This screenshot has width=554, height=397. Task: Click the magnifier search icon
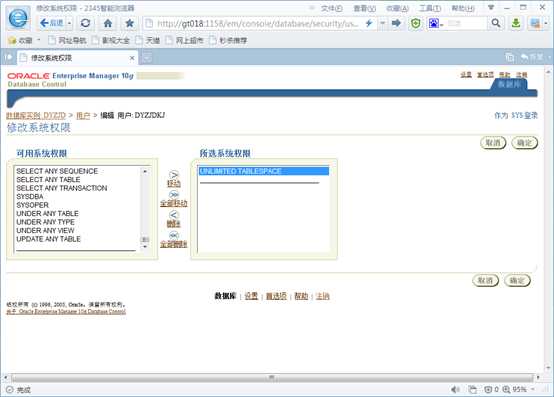coord(496,23)
